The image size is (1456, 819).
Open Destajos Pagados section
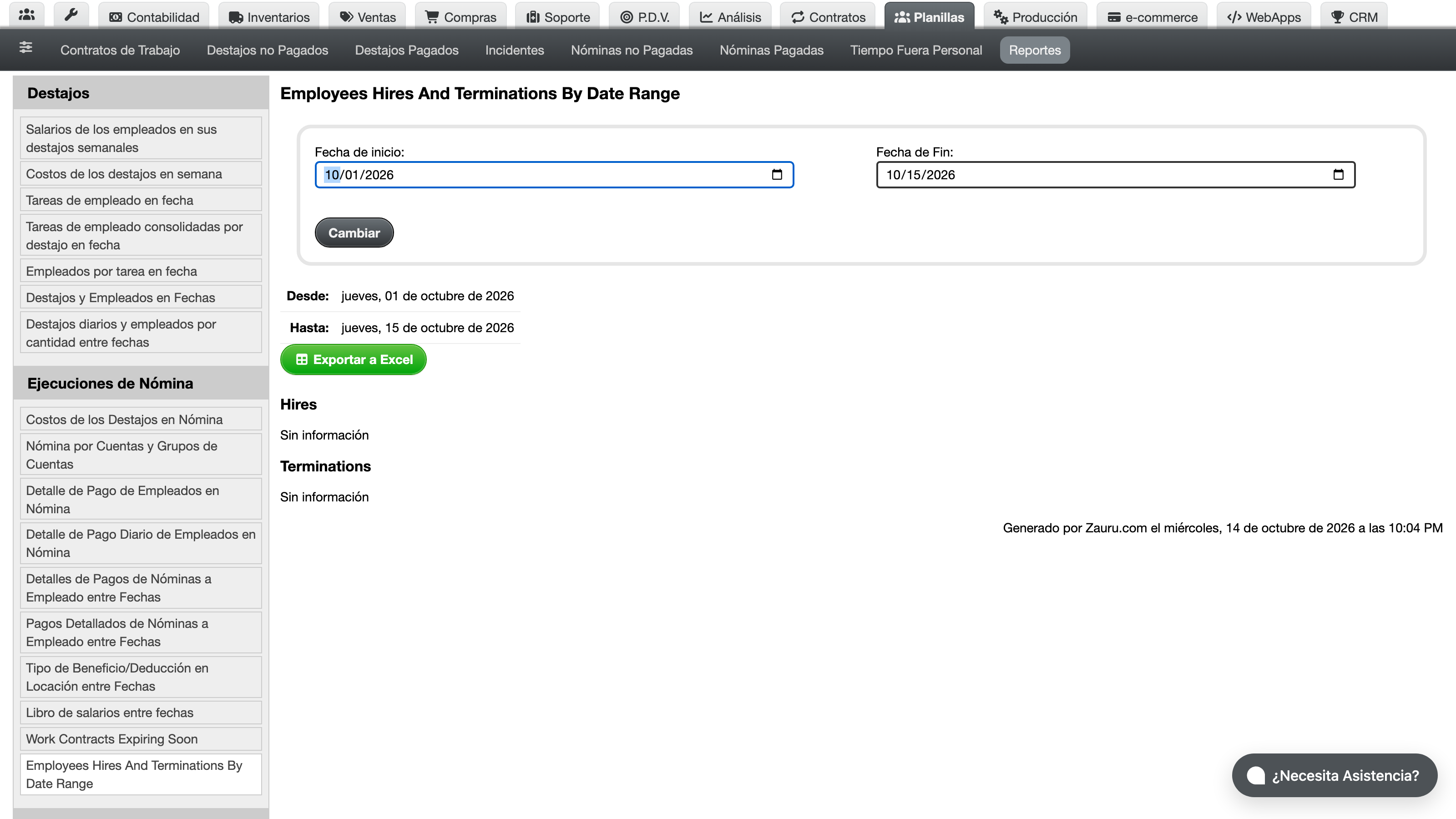coord(406,50)
